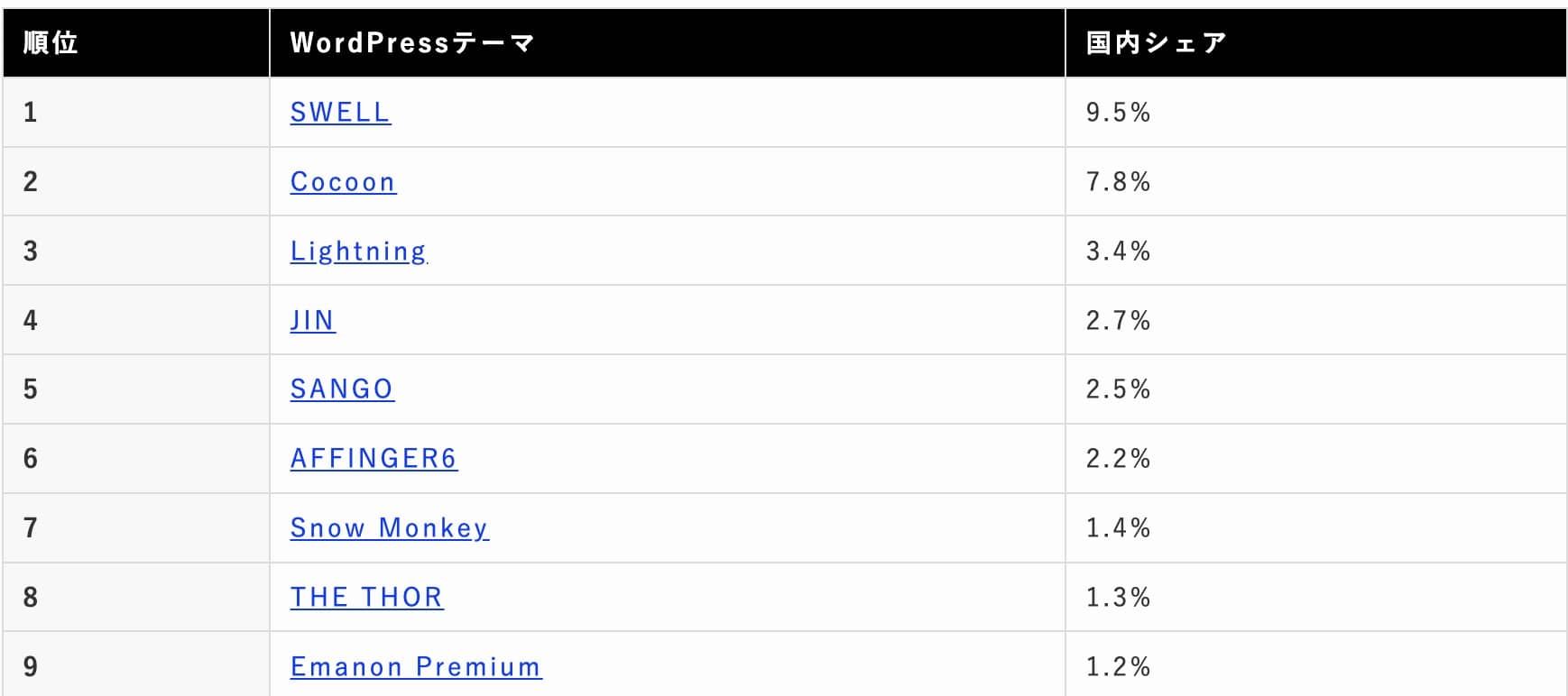Open the Emanon Premium link
The image size is (1568, 696).
pyautogui.click(x=415, y=666)
